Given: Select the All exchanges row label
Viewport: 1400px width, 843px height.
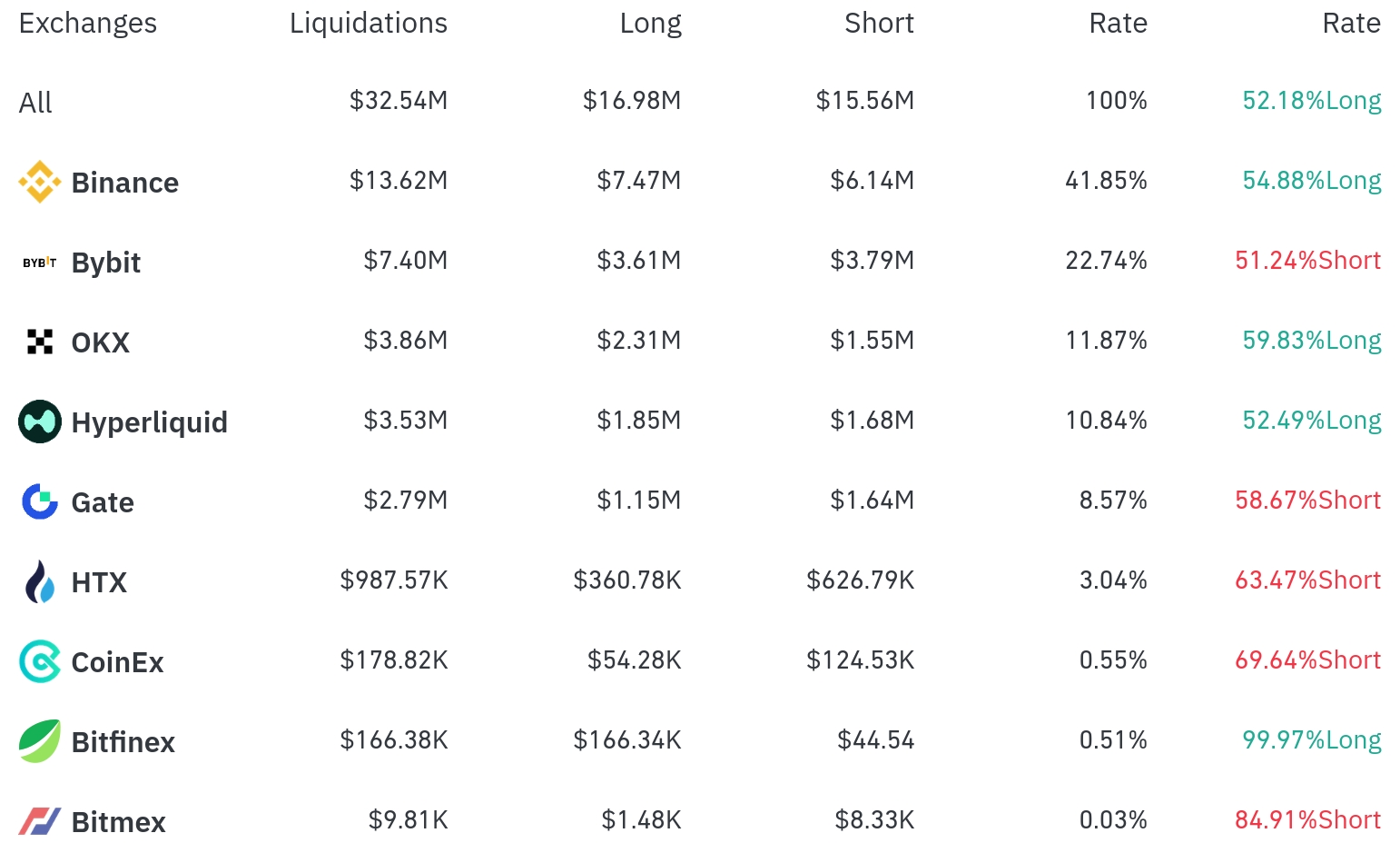Looking at the screenshot, I should (35, 103).
